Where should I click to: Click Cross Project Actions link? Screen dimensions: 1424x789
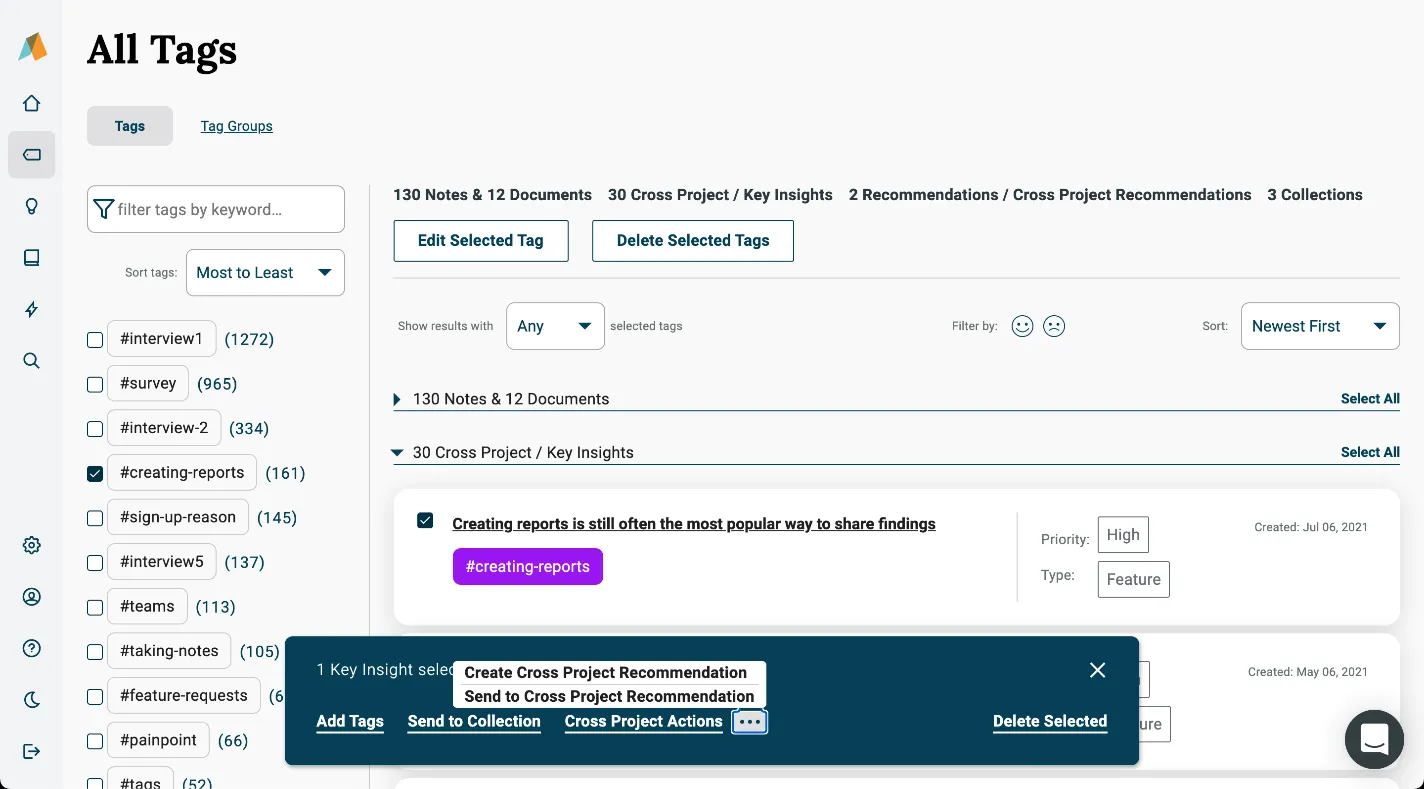[643, 722]
